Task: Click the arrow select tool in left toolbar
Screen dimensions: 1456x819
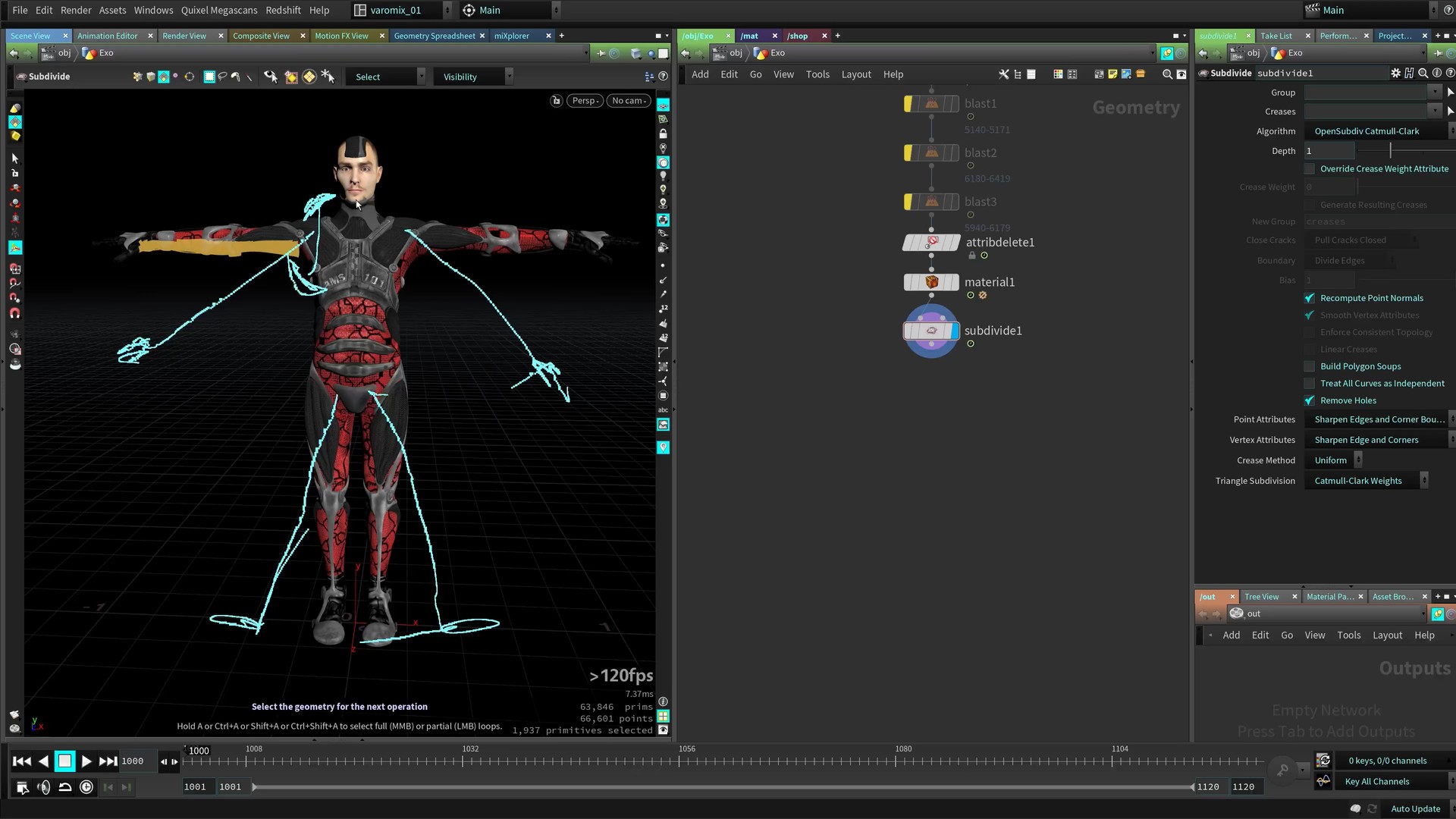Action: tap(14, 158)
